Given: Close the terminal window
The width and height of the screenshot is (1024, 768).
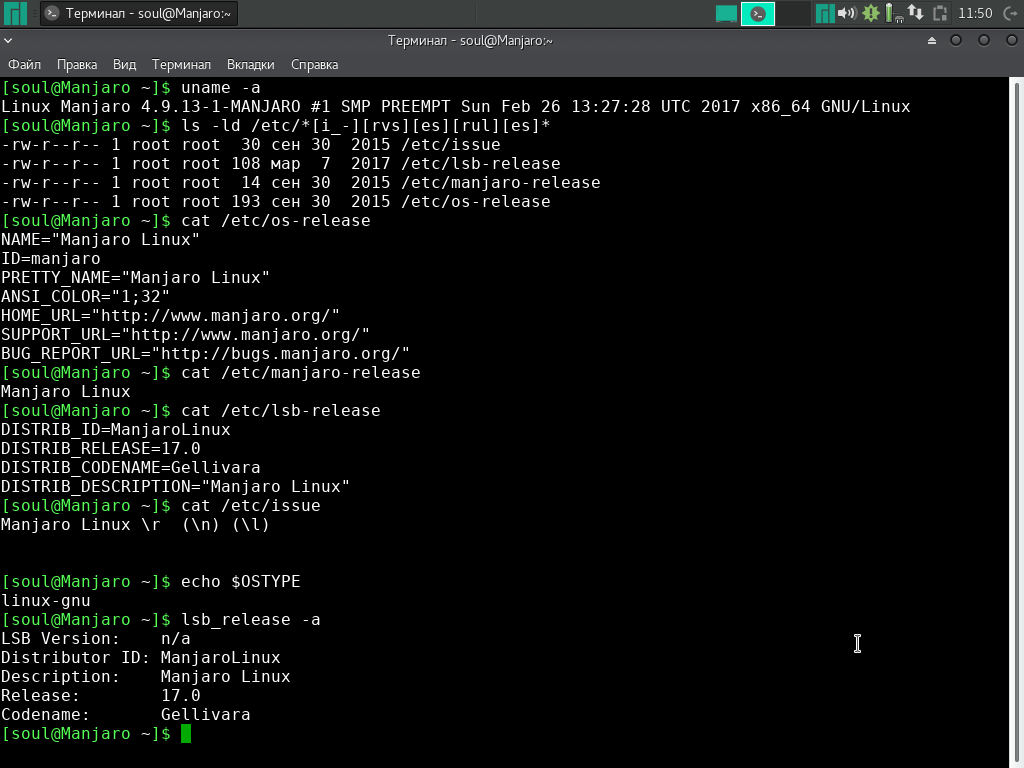Looking at the screenshot, I should click(x=1012, y=40).
